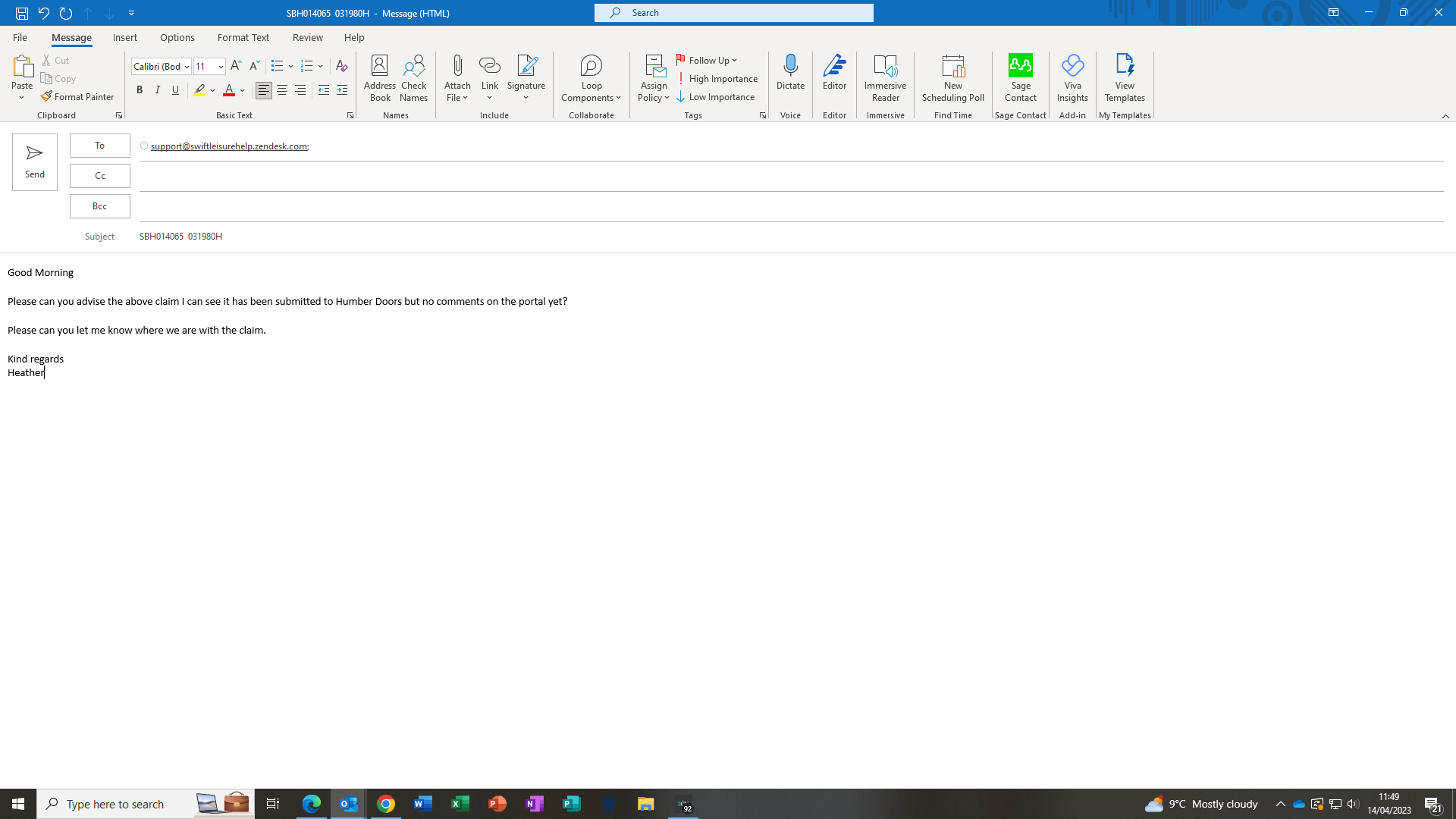Open the Address Book

[x=379, y=77]
